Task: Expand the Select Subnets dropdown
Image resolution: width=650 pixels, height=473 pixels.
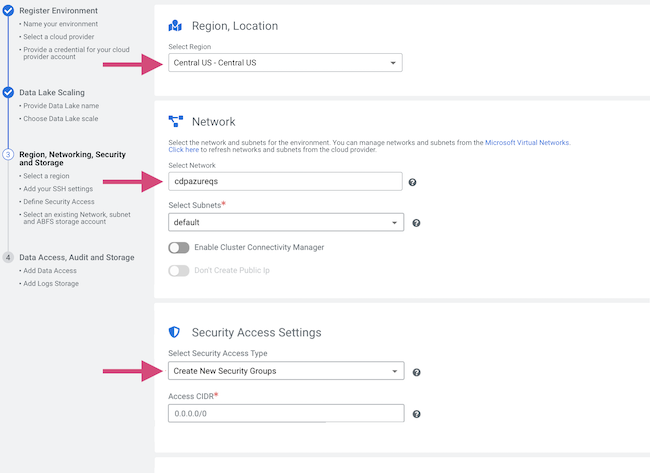Action: coord(285,222)
